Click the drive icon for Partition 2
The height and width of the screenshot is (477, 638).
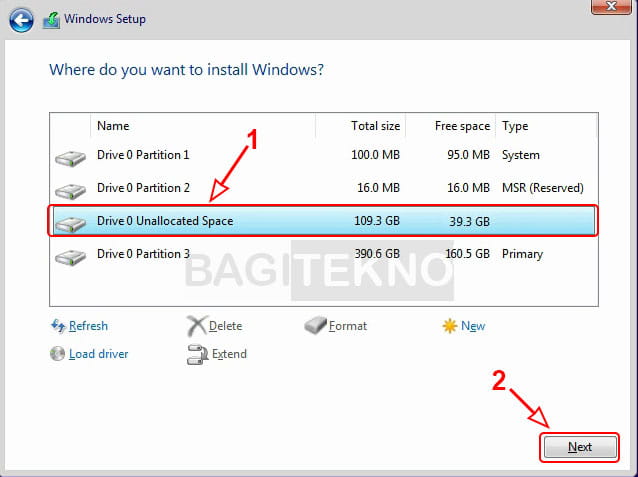pos(70,191)
